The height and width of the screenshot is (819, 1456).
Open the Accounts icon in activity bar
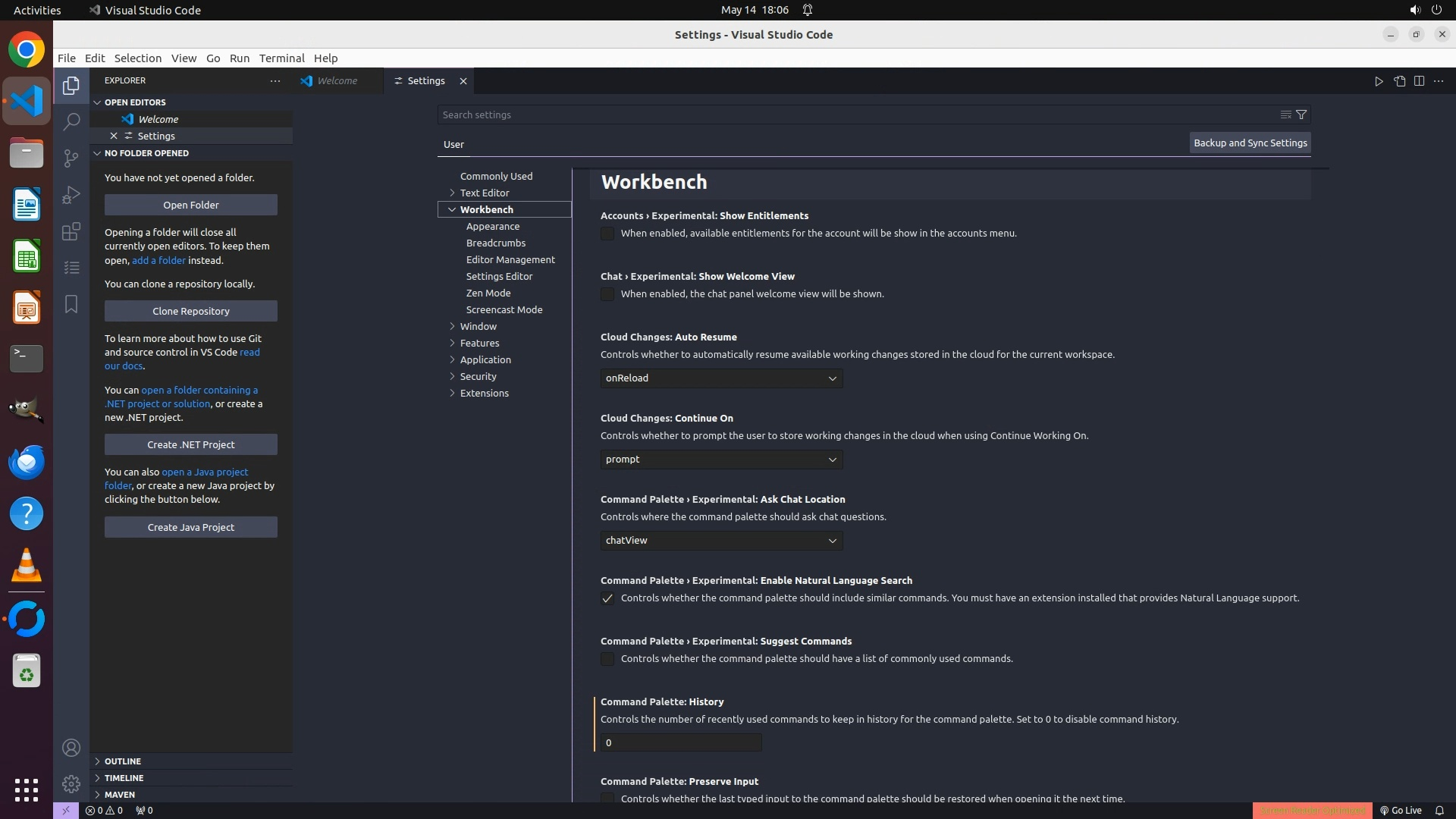(x=71, y=748)
